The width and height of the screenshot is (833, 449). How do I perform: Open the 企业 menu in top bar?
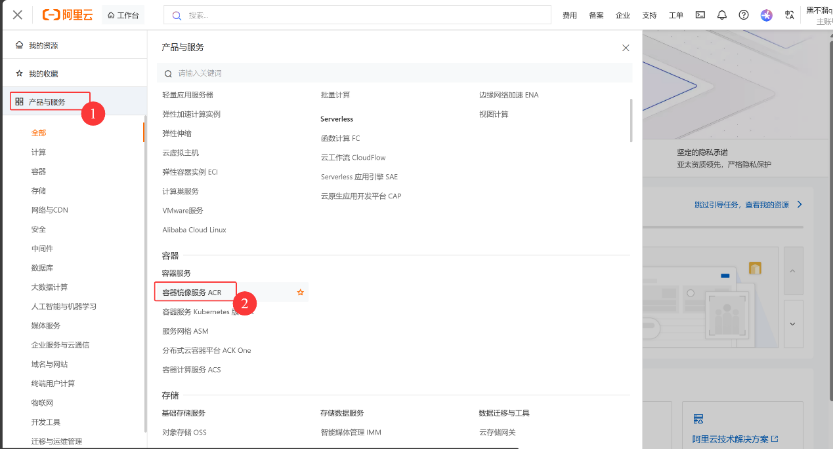[623, 15]
